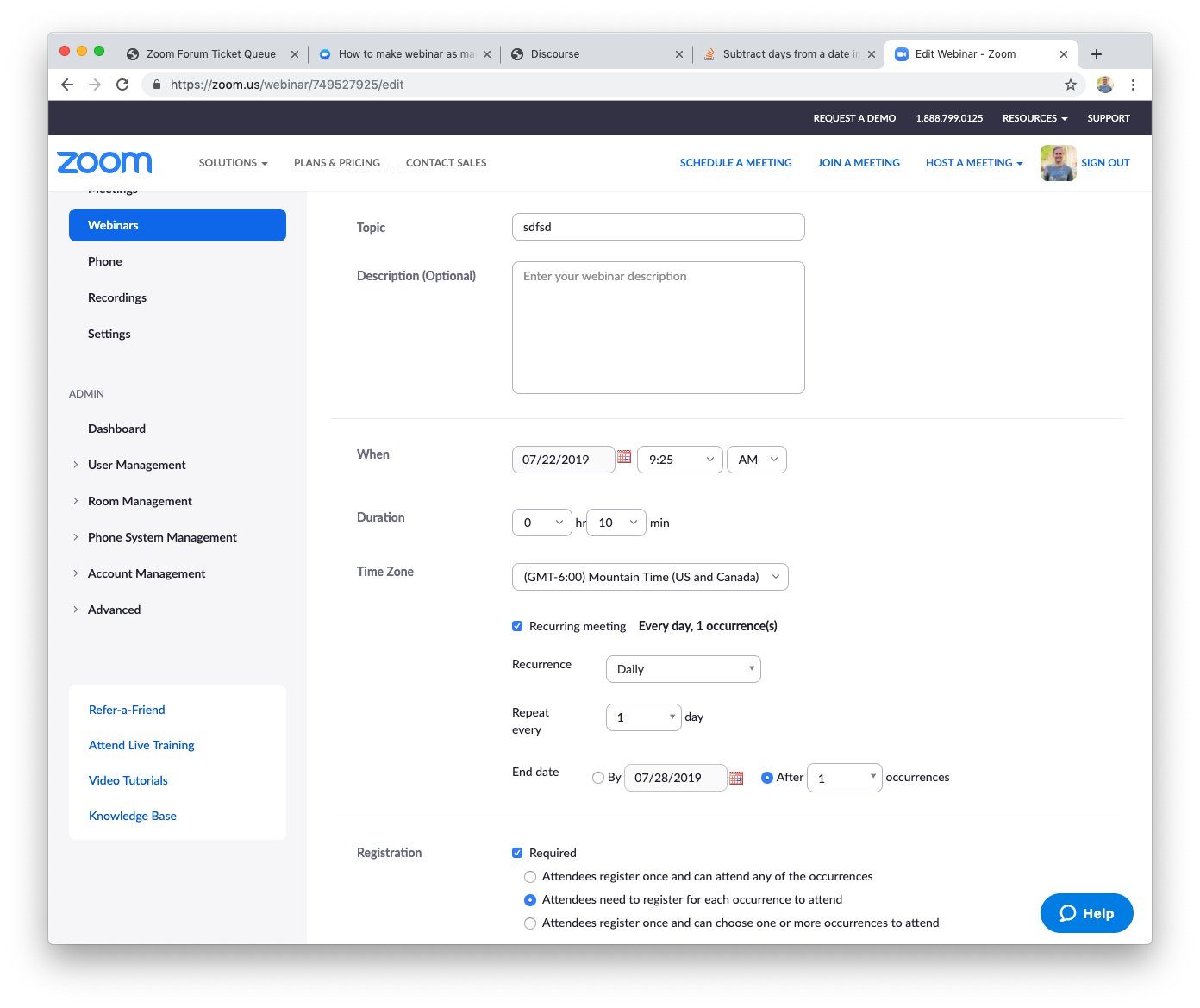Expand Room Management in sidebar

coord(140,501)
